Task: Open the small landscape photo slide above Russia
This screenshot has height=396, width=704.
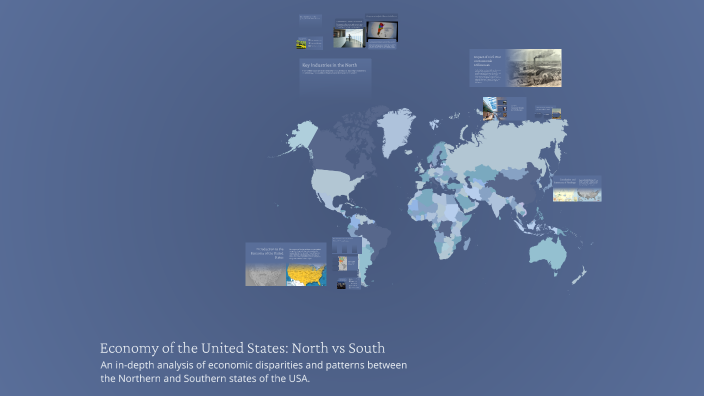Action: [x=548, y=112]
